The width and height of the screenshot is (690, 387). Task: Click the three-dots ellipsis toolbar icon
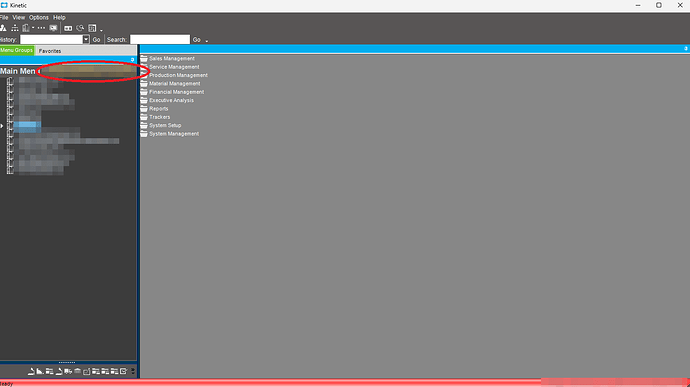(x=41, y=28)
